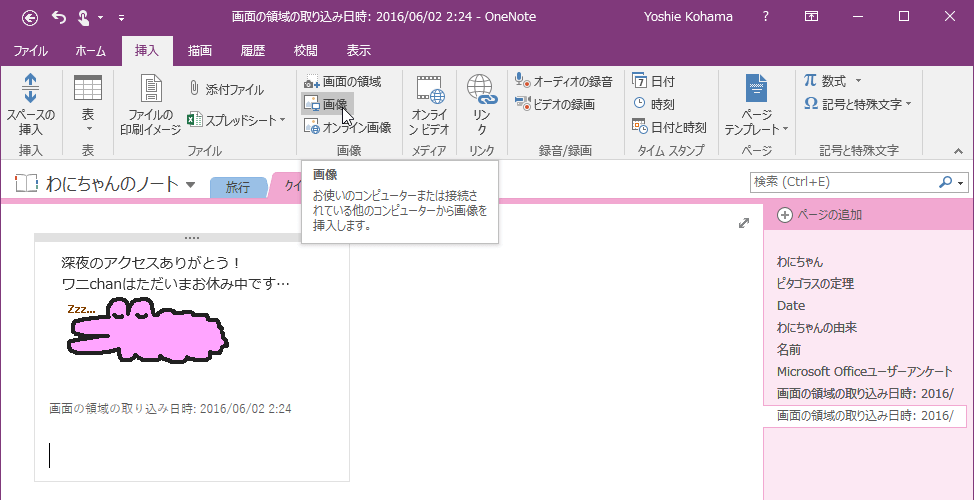Click the Back arrow in title bar
Image resolution: width=974 pixels, height=500 pixels.
pos(30,17)
